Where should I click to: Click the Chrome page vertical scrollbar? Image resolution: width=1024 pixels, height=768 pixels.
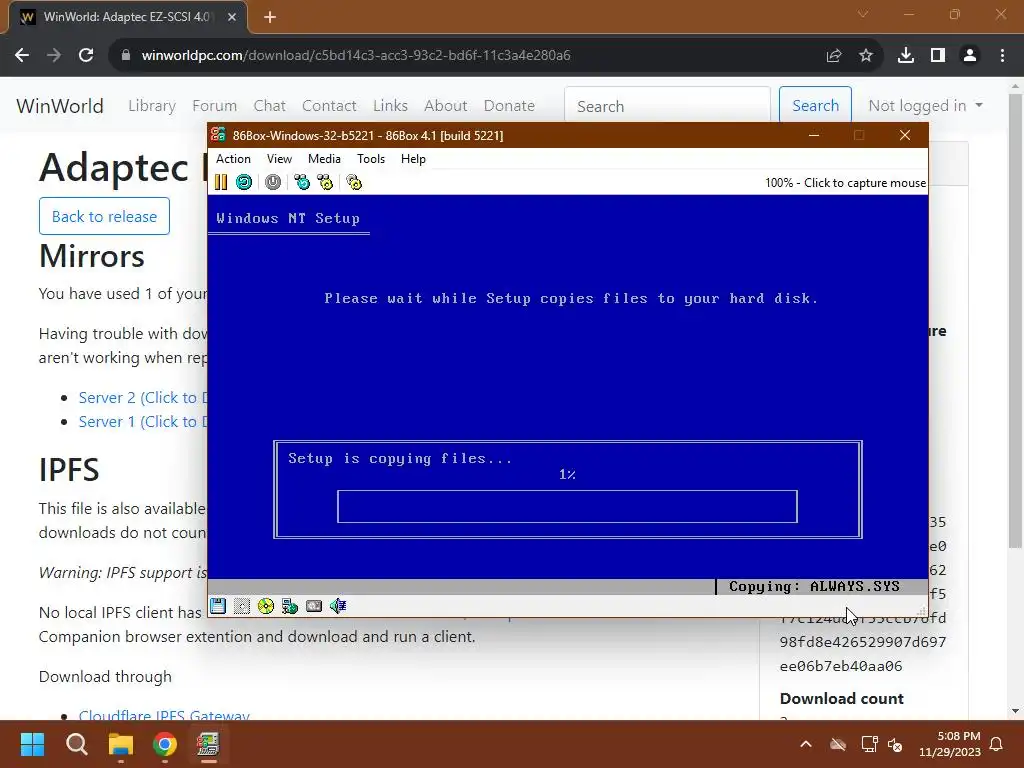1015,320
